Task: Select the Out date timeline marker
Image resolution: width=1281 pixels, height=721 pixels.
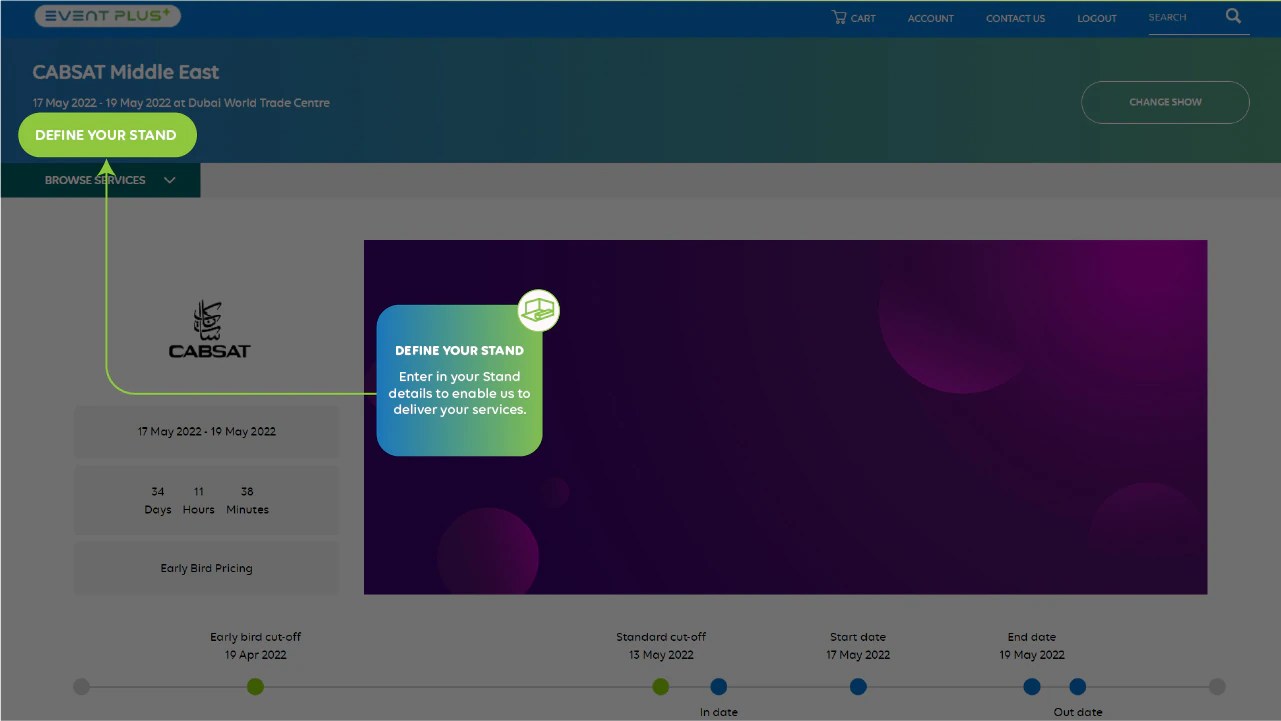Action: tap(1077, 686)
